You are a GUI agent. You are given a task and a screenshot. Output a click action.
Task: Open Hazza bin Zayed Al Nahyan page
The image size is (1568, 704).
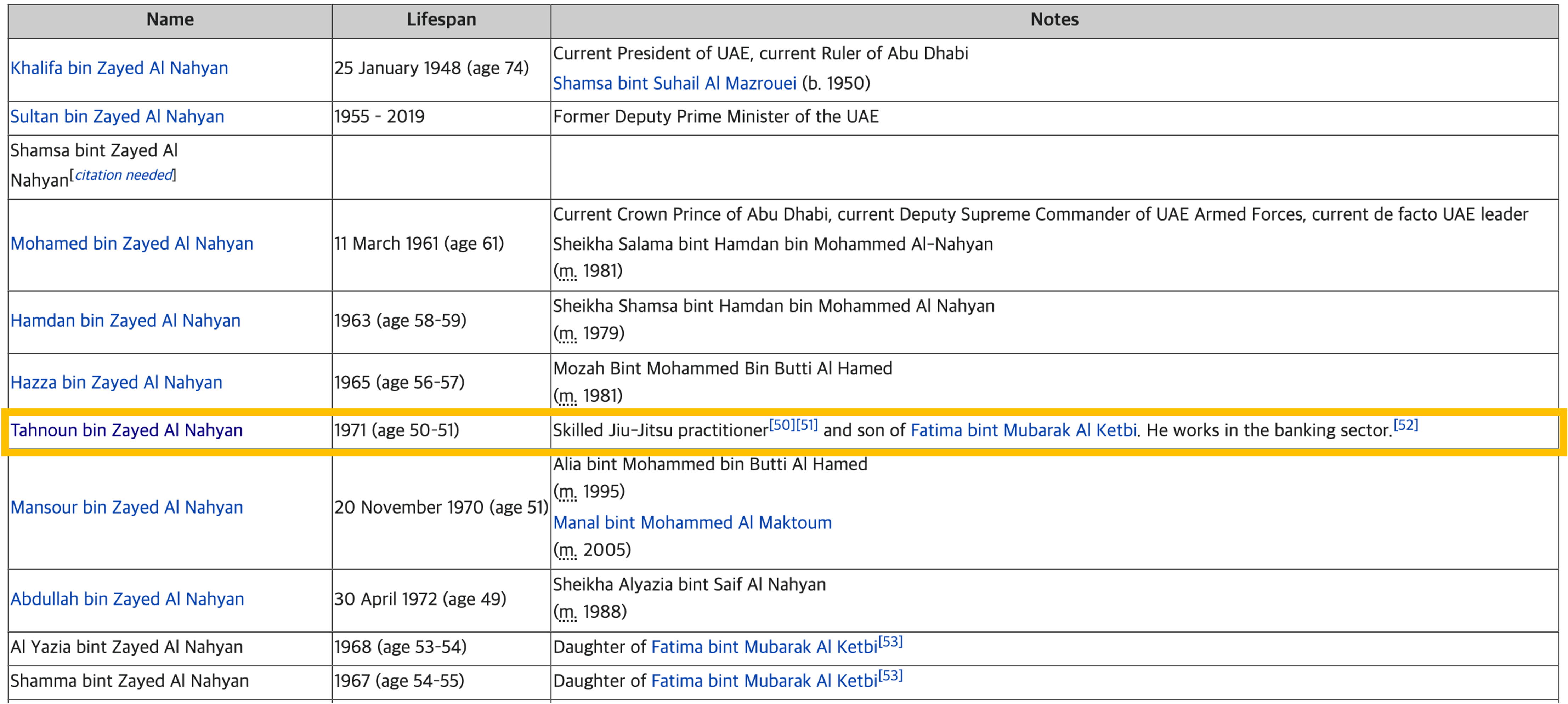[116, 382]
